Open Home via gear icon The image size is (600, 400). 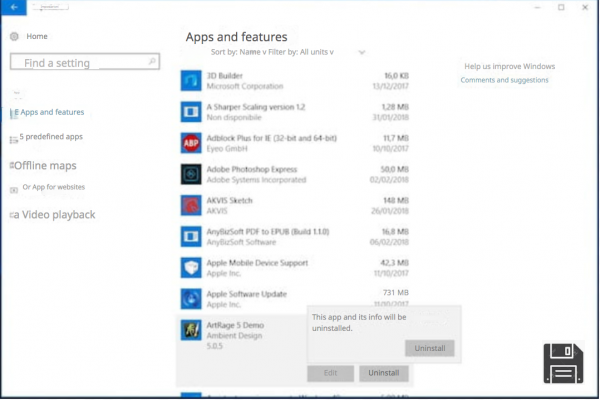(14, 36)
